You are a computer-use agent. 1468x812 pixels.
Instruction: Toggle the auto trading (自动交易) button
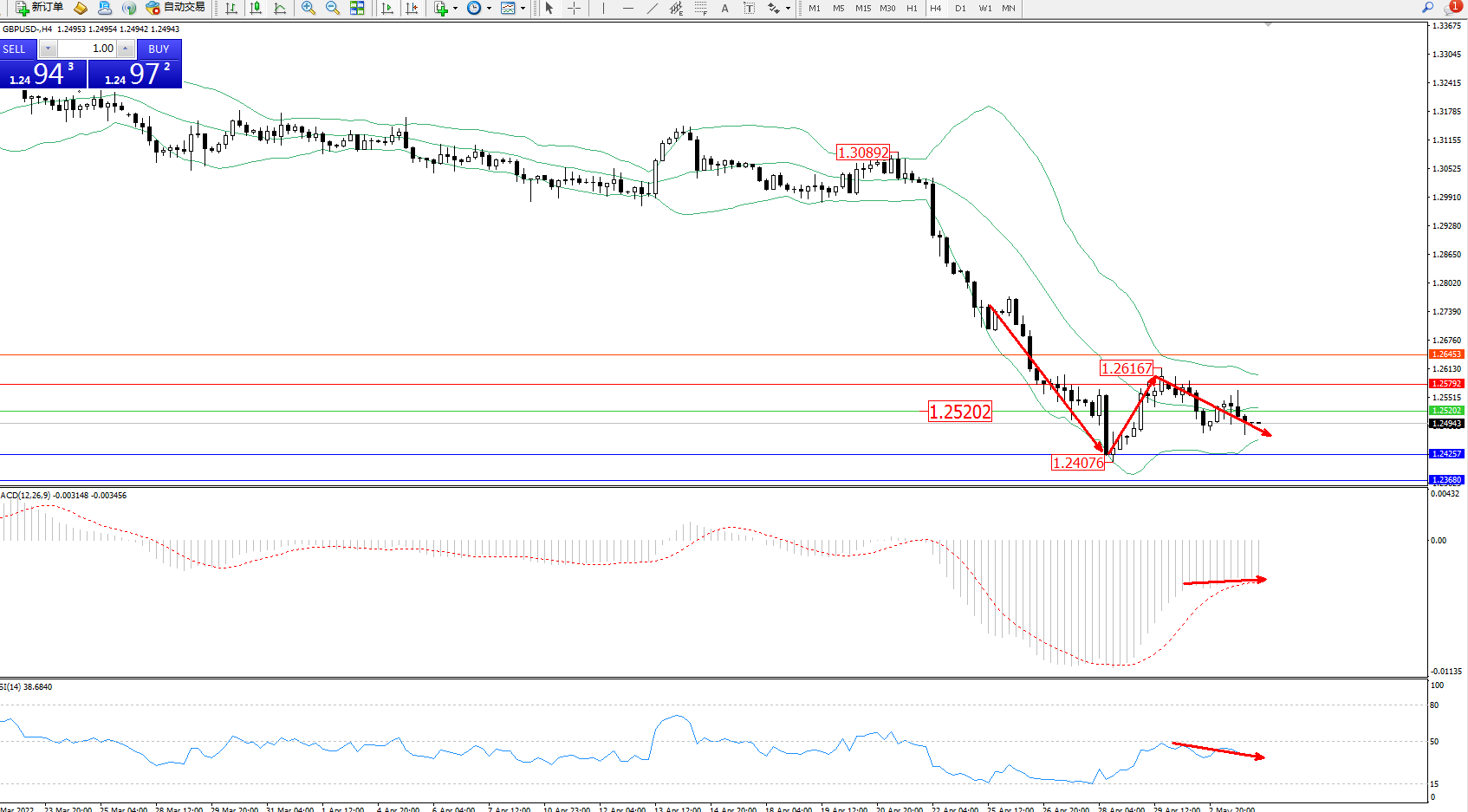point(176,8)
